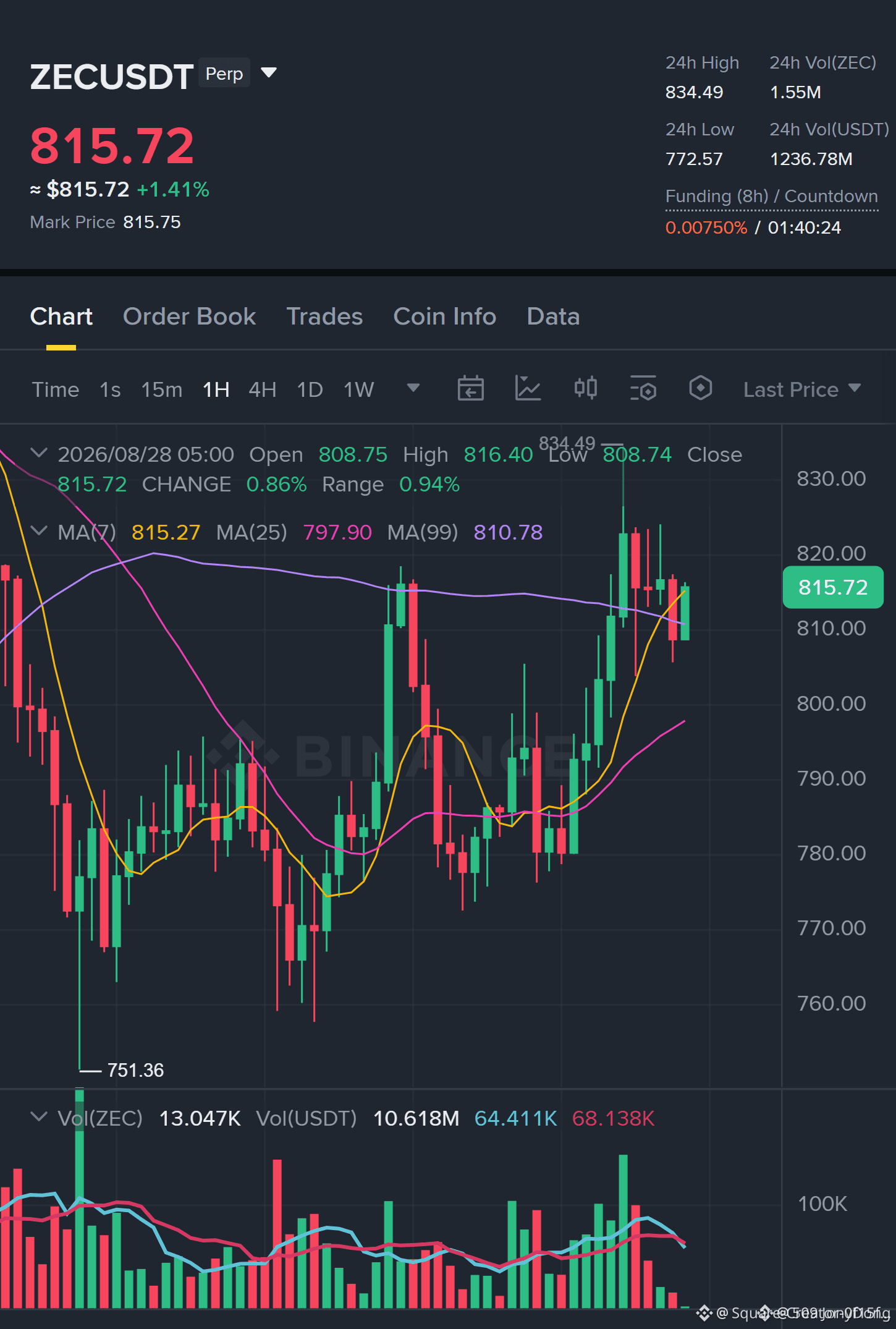Switch to the Order Book tab
896x1329 pixels.
[x=189, y=316]
